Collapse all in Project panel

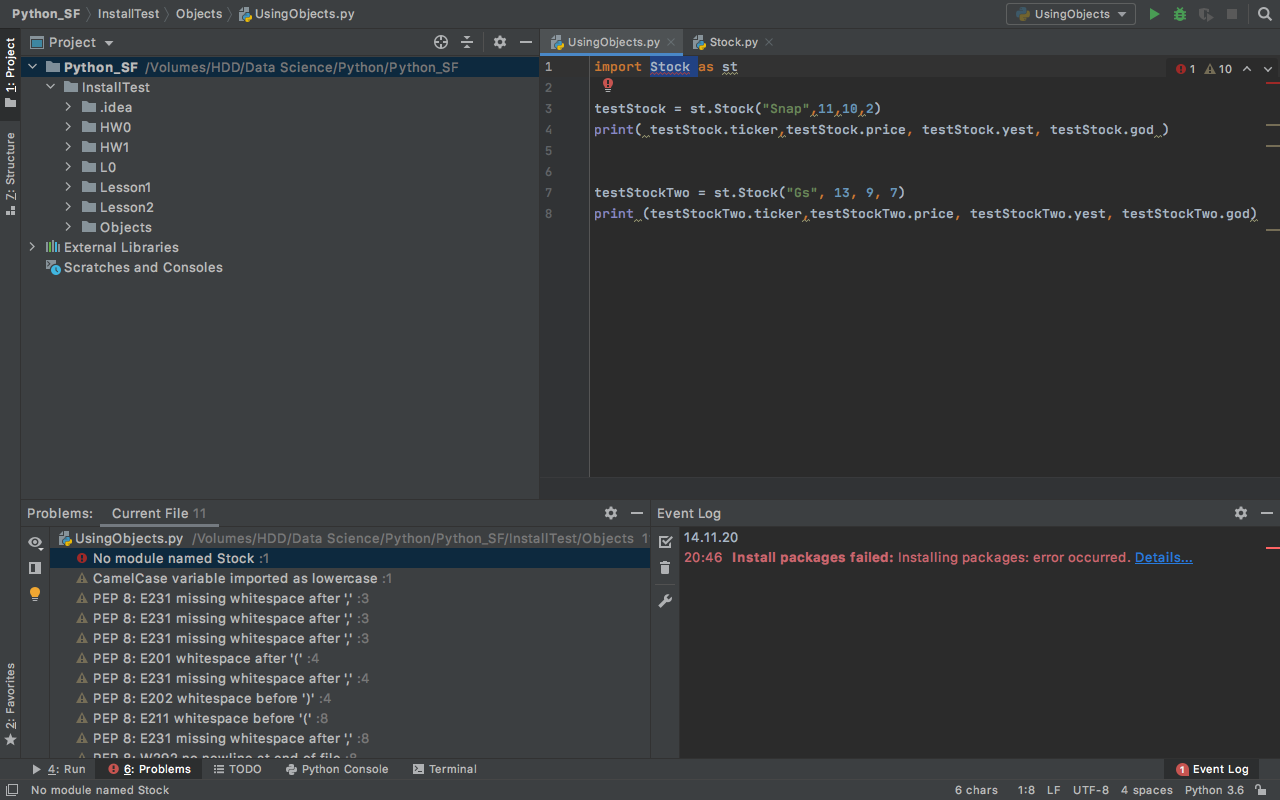click(x=467, y=42)
